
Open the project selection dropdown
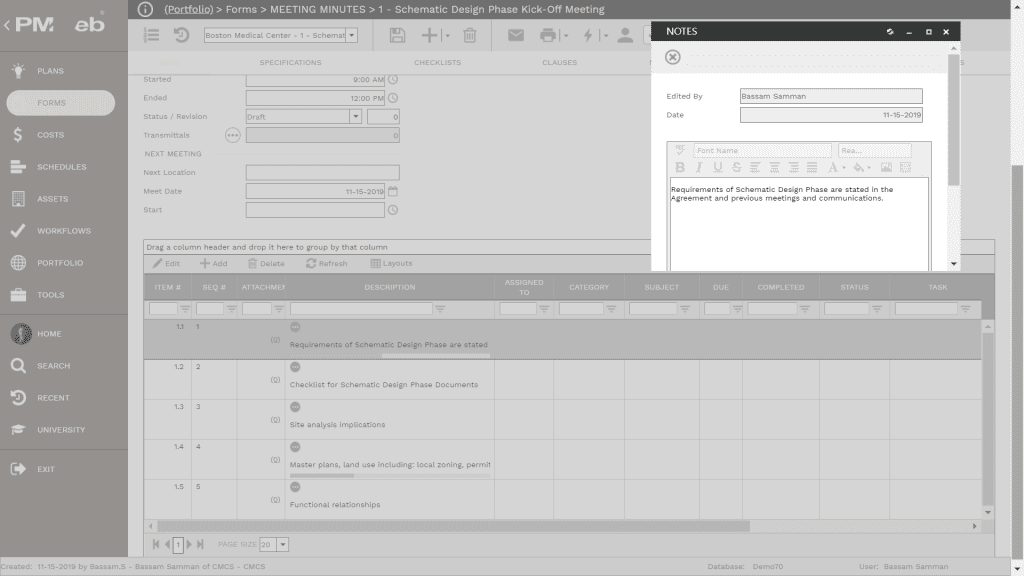351,35
